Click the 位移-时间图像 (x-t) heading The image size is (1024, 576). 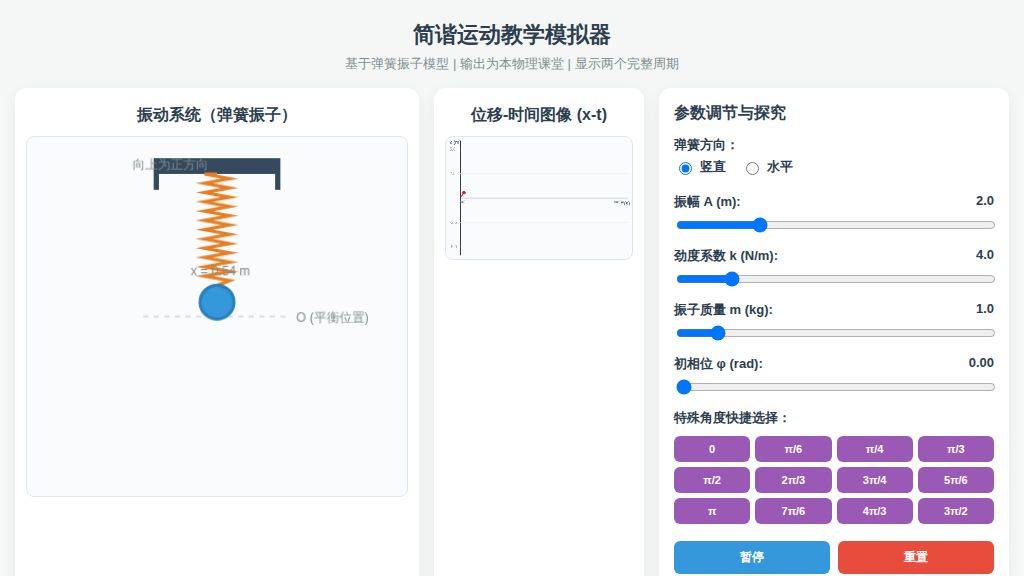pyautogui.click(x=539, y=115)
